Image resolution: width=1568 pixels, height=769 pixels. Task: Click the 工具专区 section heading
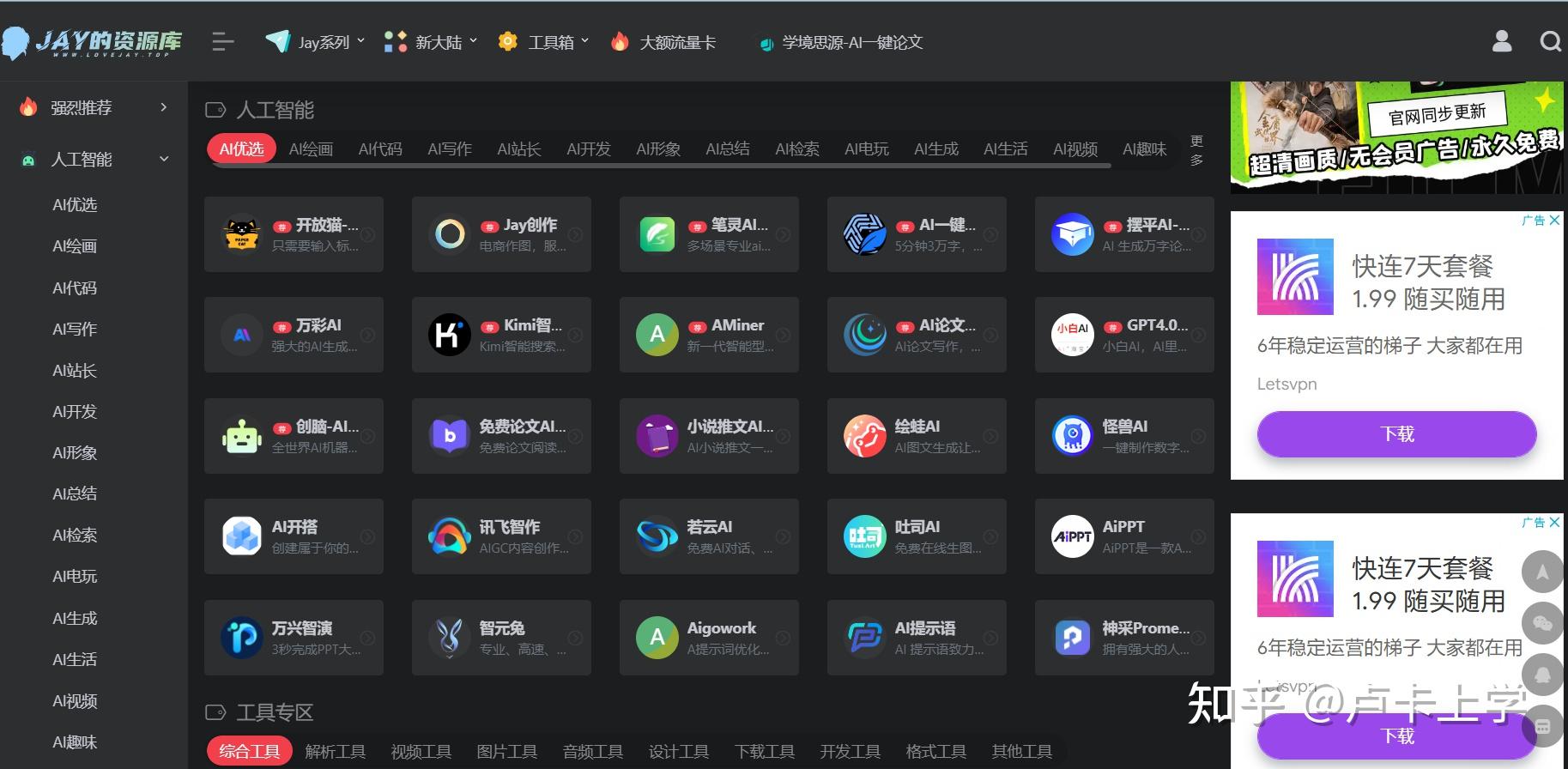275,712
